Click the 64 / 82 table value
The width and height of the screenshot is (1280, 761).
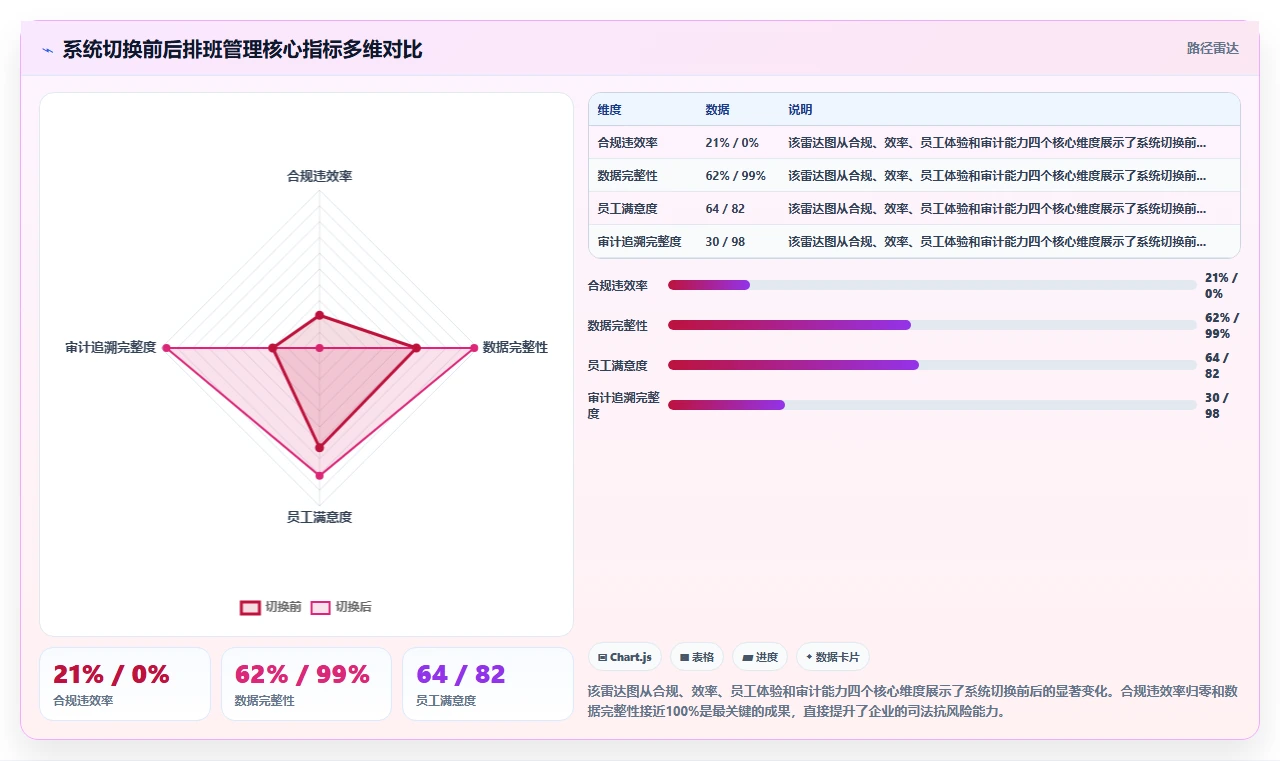pyautogui.click(x=725, y=209)
